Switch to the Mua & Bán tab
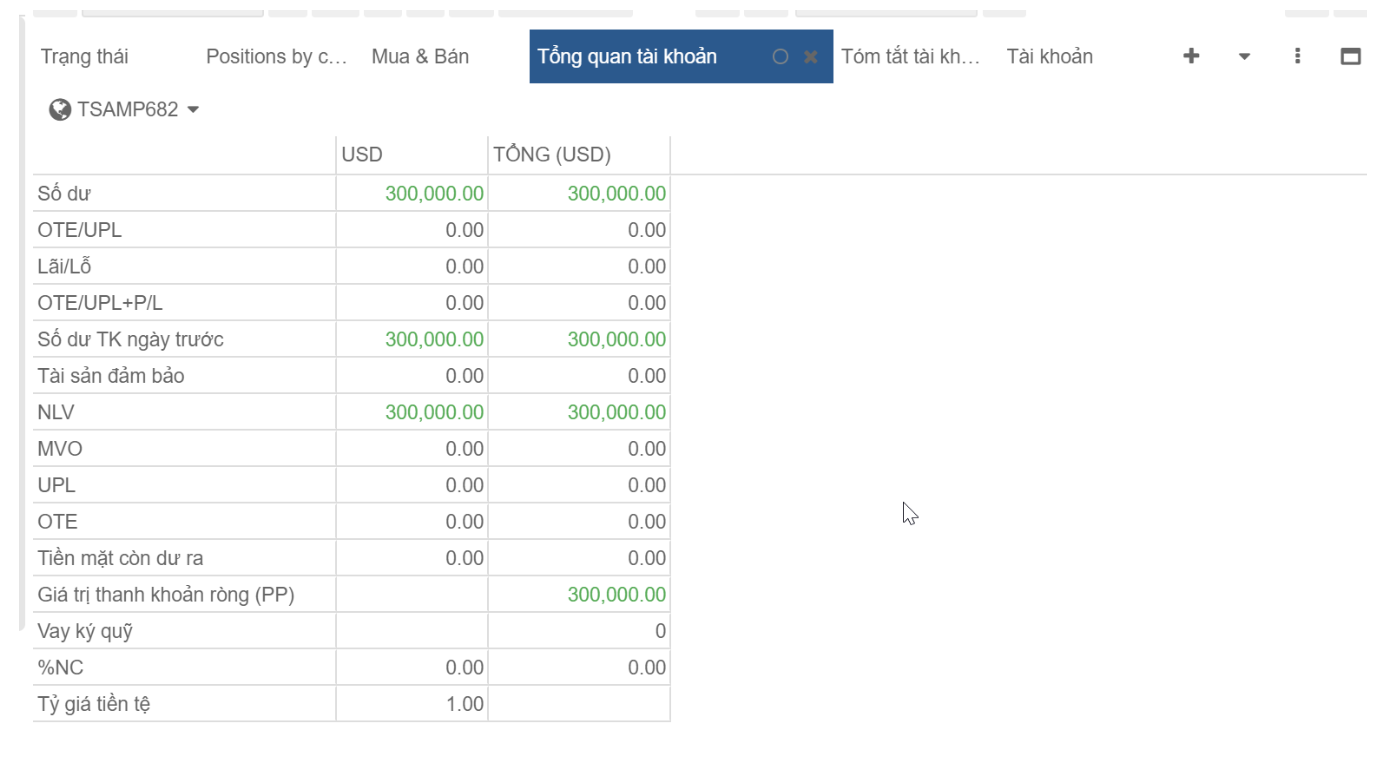This screenshot has width=1382, height=758. [x=420, y=57]
